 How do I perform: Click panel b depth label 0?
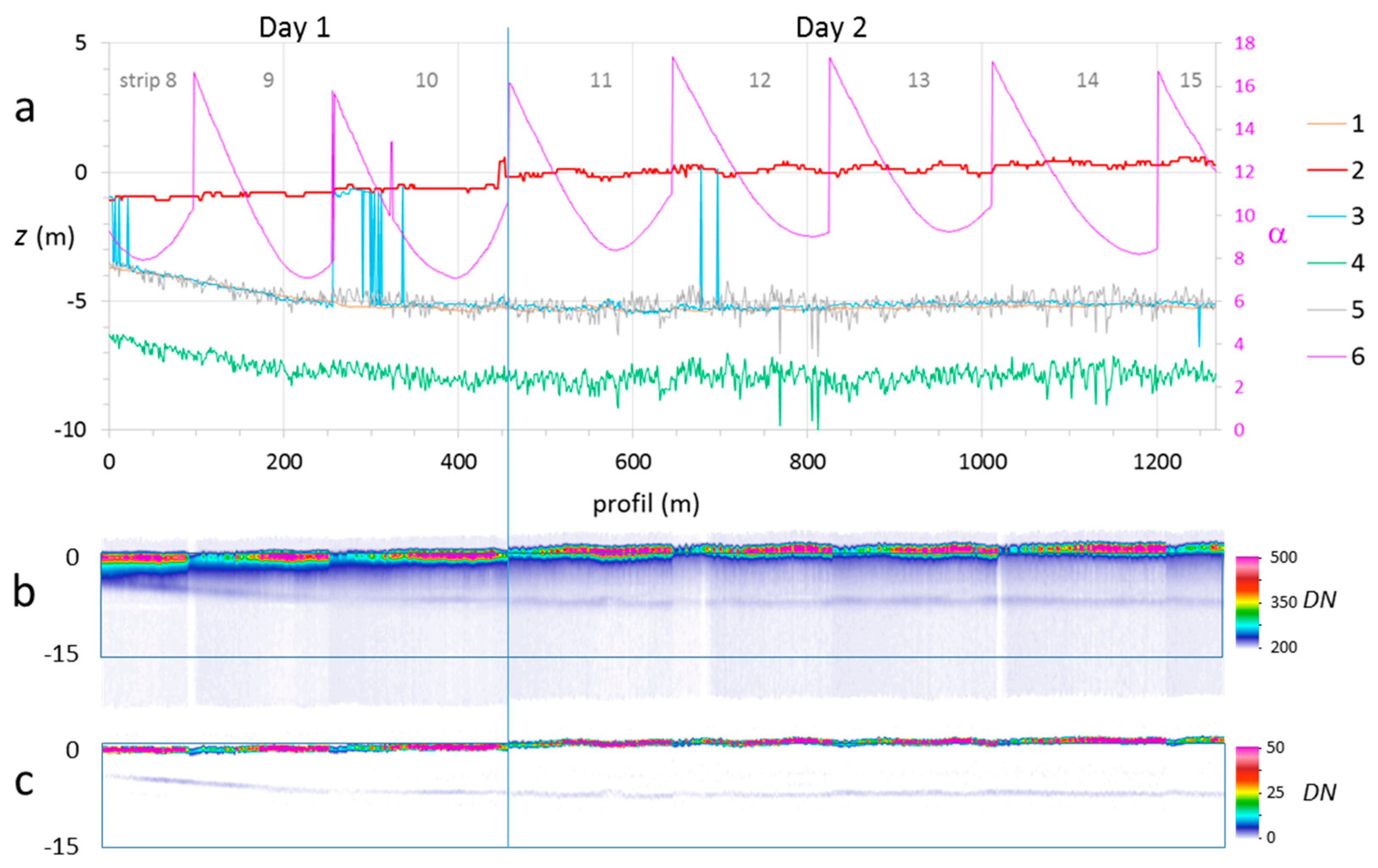(72, 557)
